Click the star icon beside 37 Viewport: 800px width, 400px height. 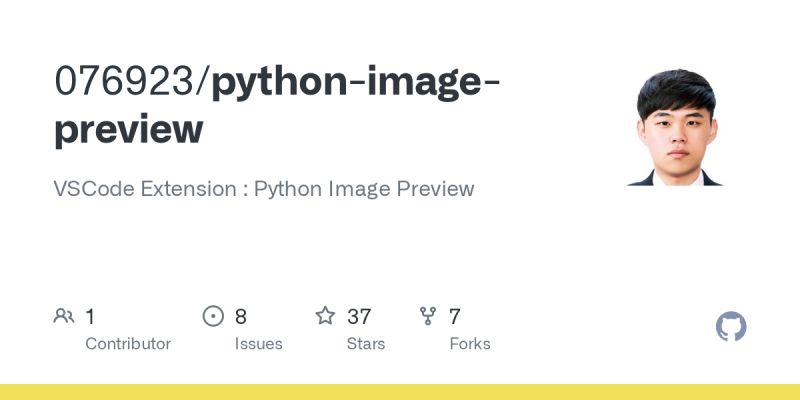tap(325, 316)
